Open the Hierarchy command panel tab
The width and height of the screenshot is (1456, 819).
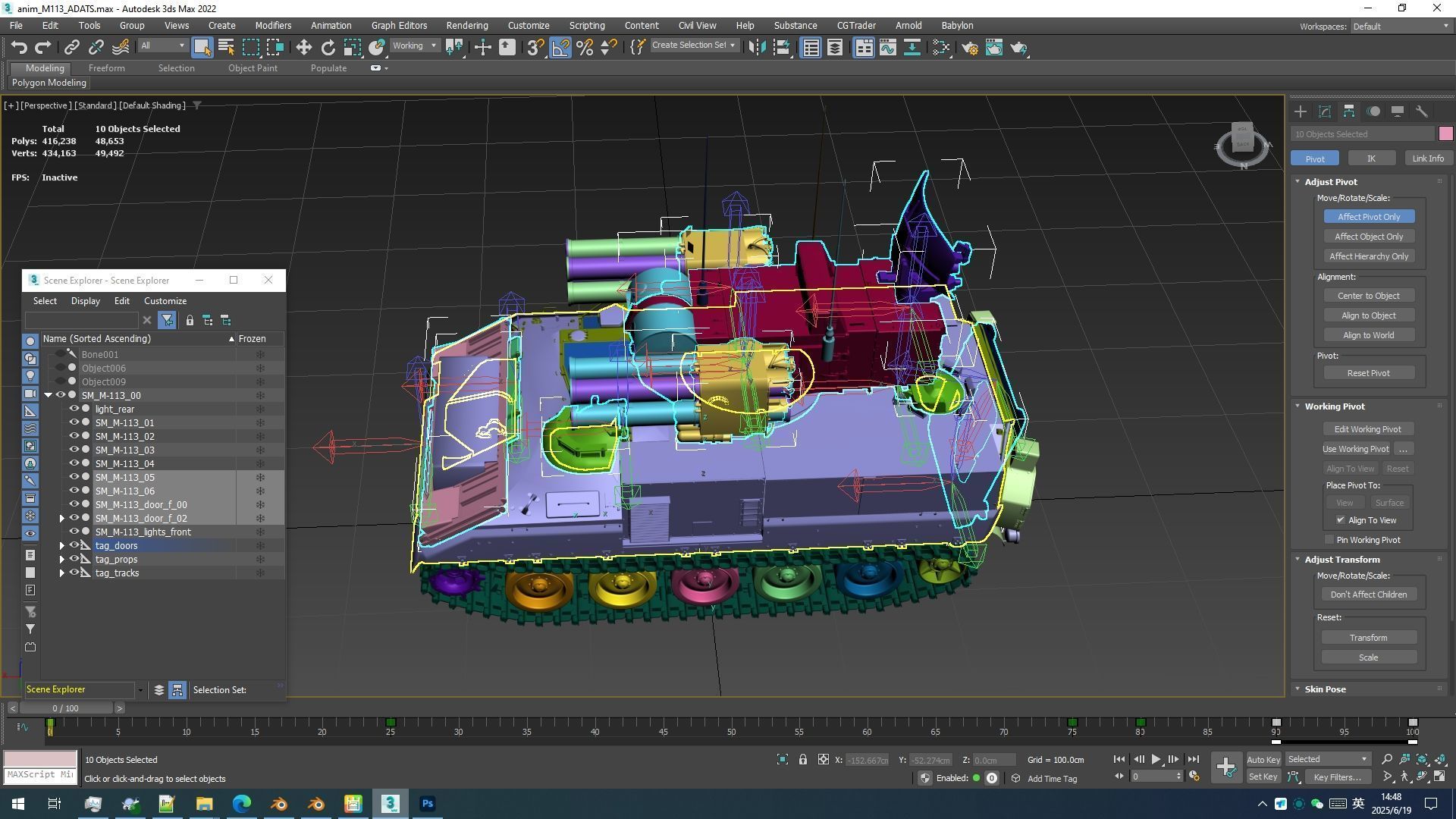tap(1349, 111)
